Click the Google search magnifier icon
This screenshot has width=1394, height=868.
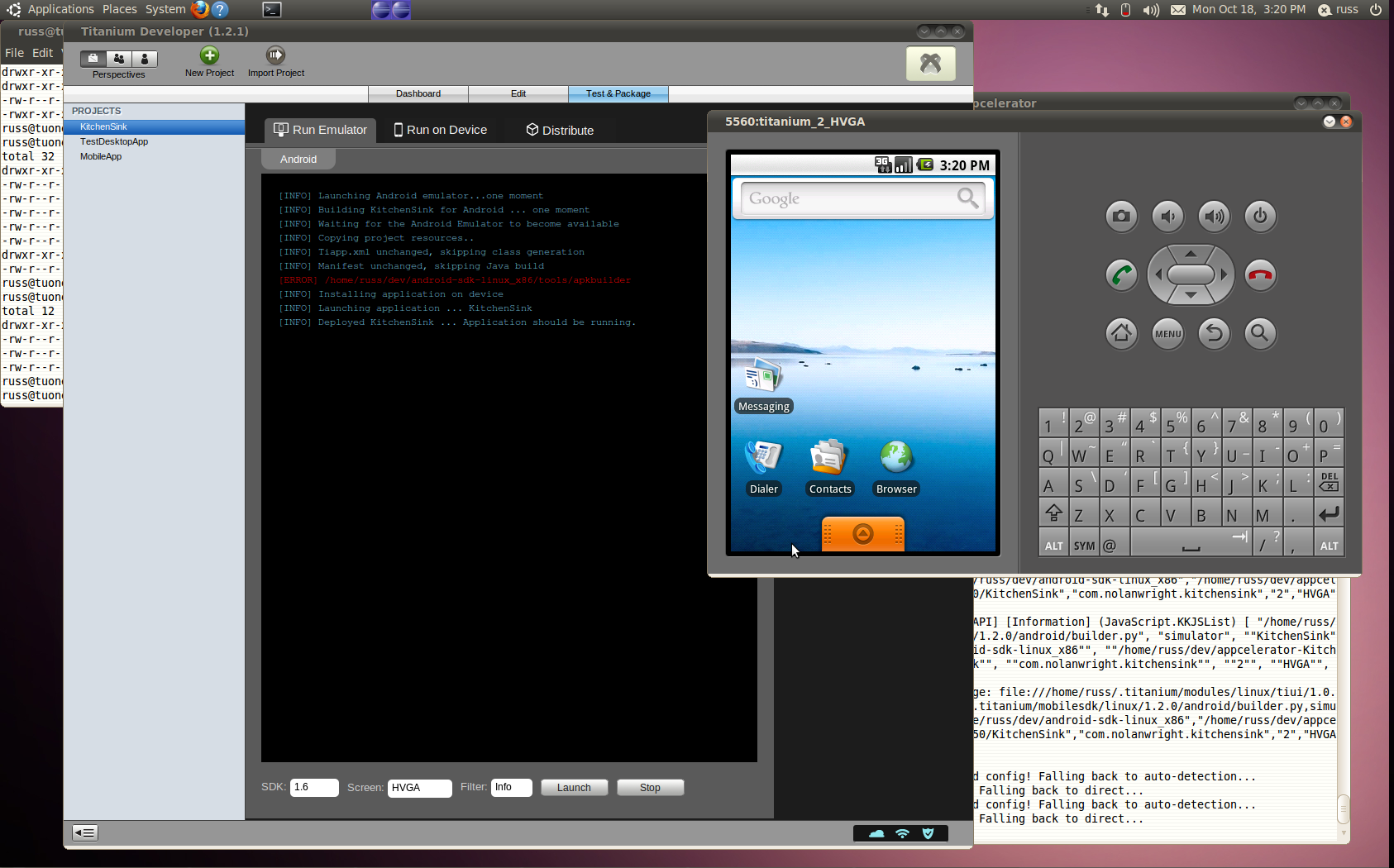tap(967, 198)
